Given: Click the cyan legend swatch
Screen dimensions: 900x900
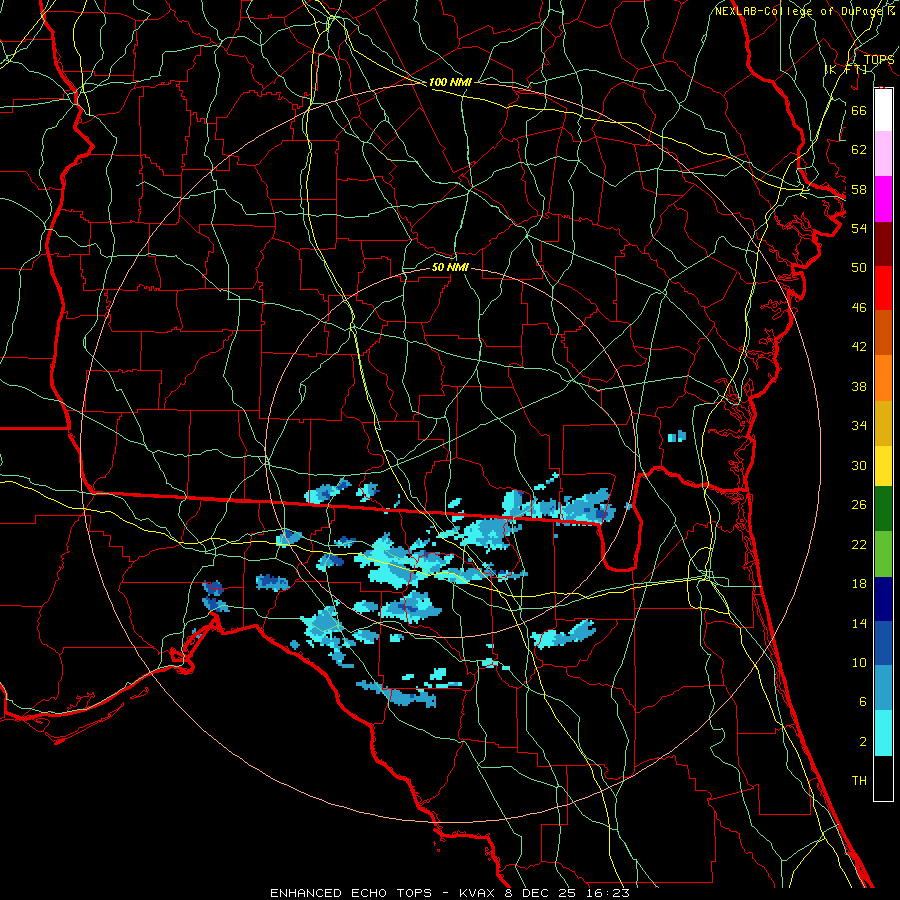Looking at the screenshot, I should pyautogui.click(x=883, y=733).
